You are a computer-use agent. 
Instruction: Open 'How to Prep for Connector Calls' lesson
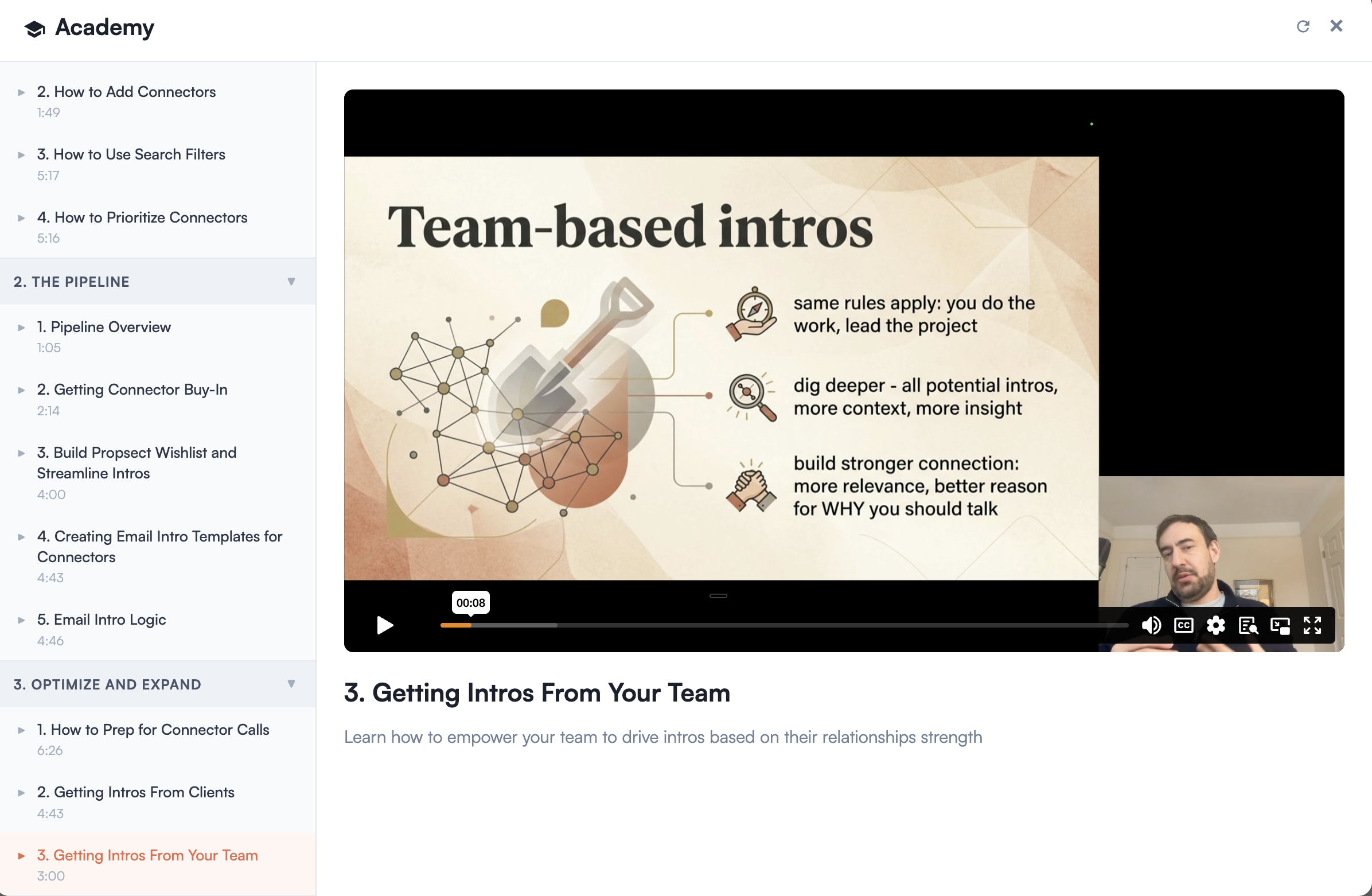(152, 730)
